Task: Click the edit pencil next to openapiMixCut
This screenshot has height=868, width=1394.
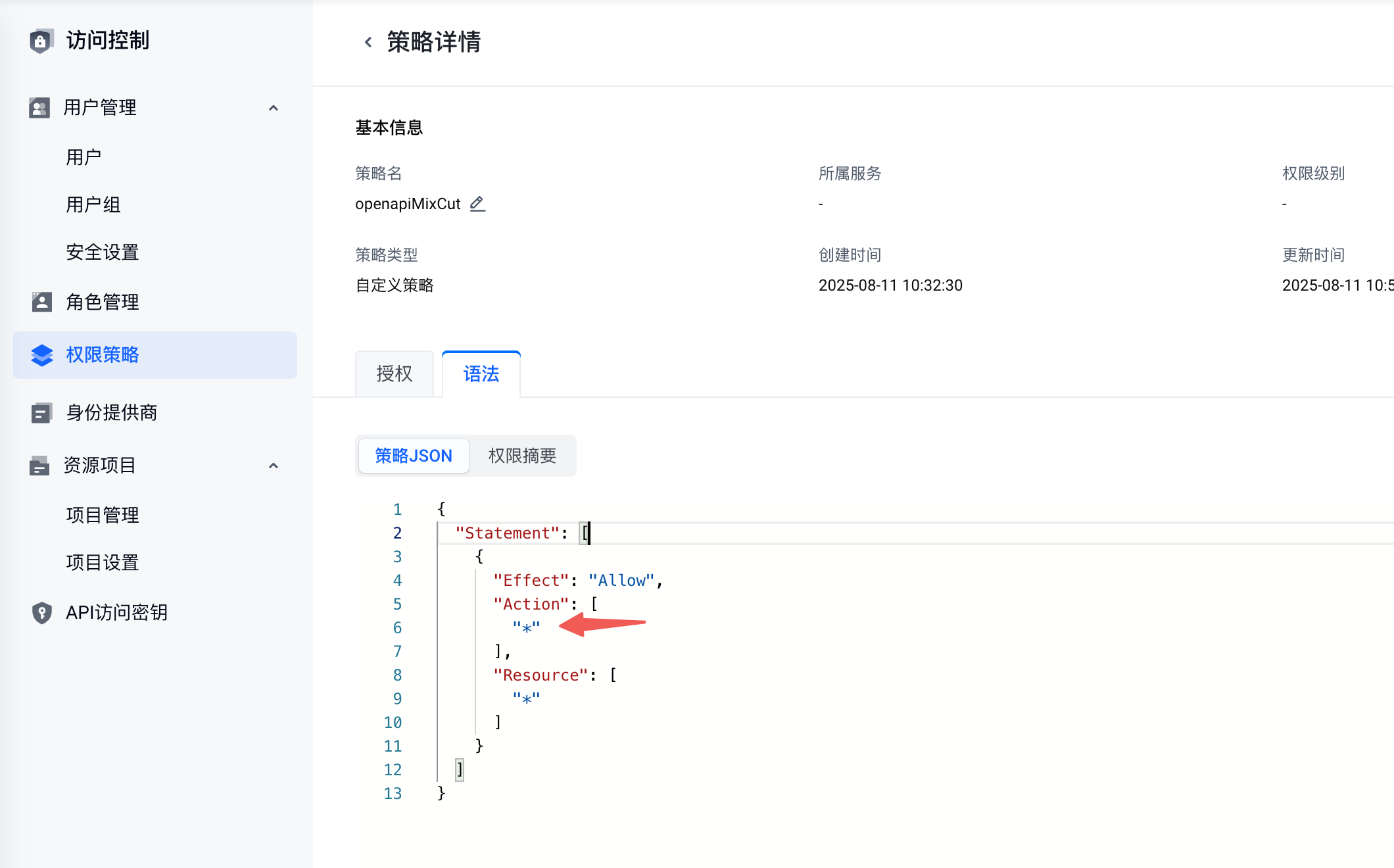Action: (x=477, y=204)
